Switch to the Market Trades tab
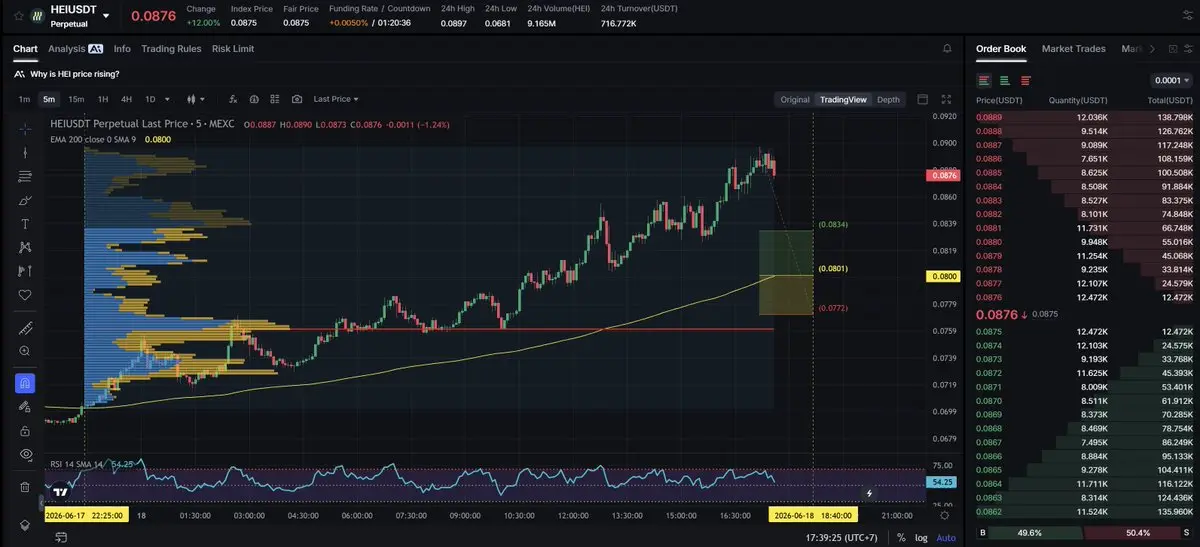The height and width of the screenshot is (547, 1200). (1074, 48)
